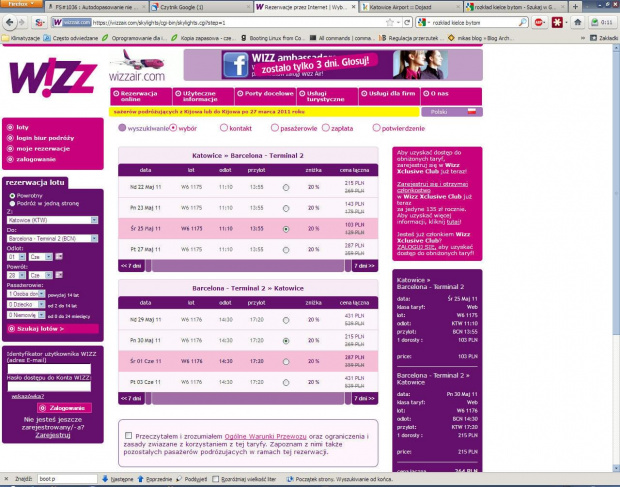Focus the WIZZ user email input field
Viewport: 620px width, 487px height.
coord(49,369)
